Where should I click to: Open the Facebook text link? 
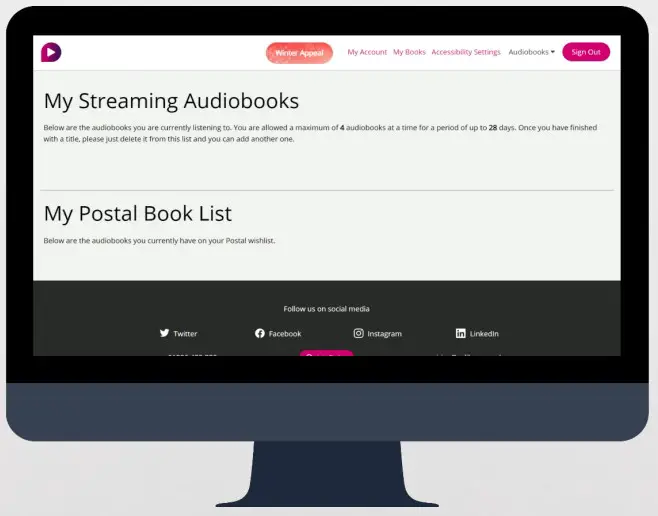[x=285, y=334]
